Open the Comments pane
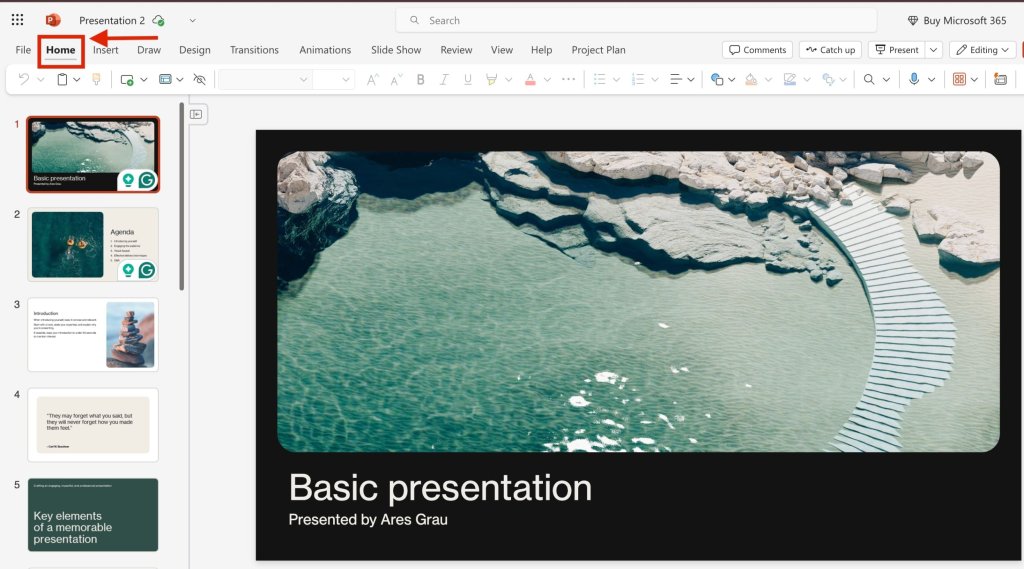1024x569 pixels. pyautogui.click(x=758, y=50)
